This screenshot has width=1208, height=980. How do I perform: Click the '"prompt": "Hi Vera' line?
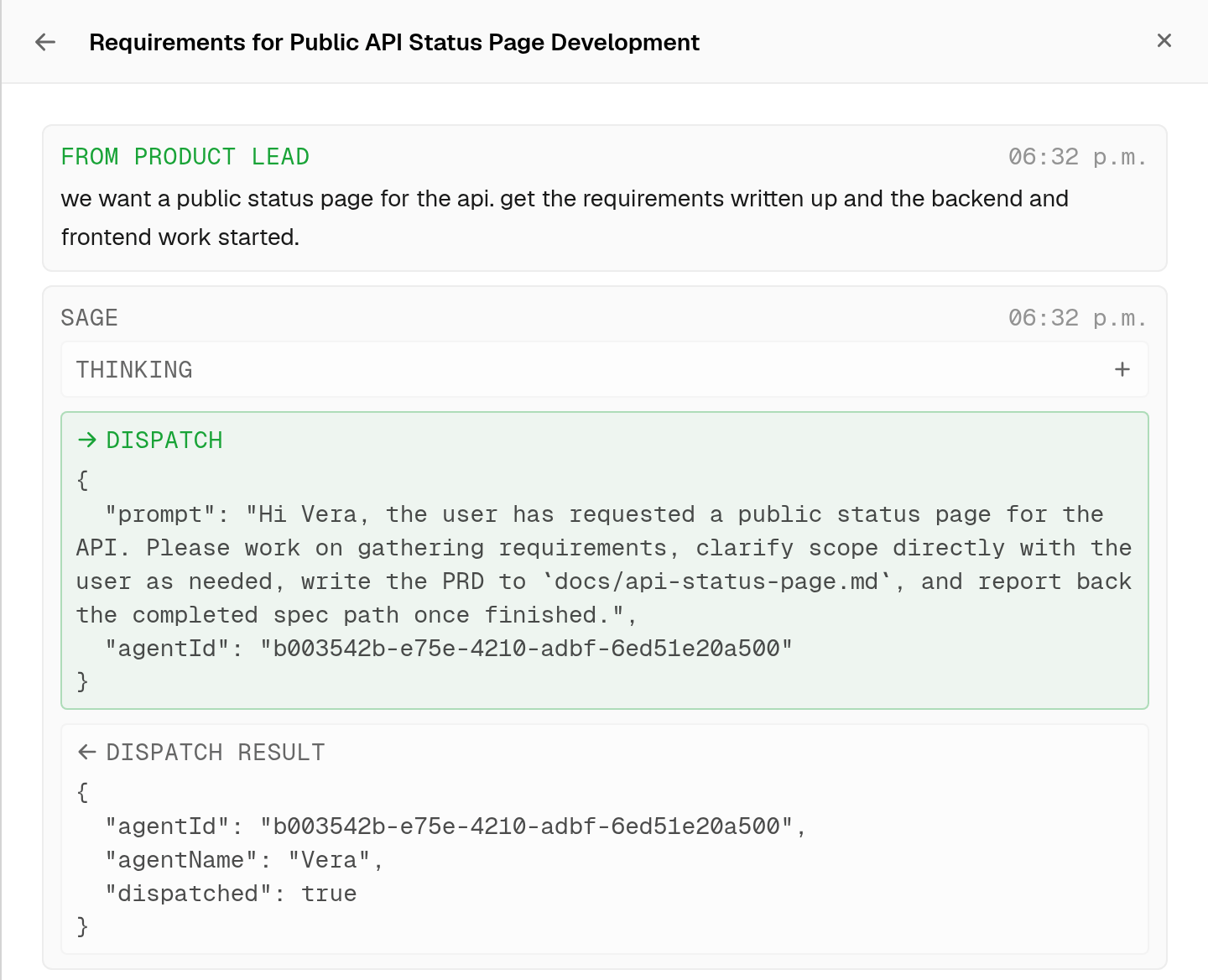coord(604,514)
